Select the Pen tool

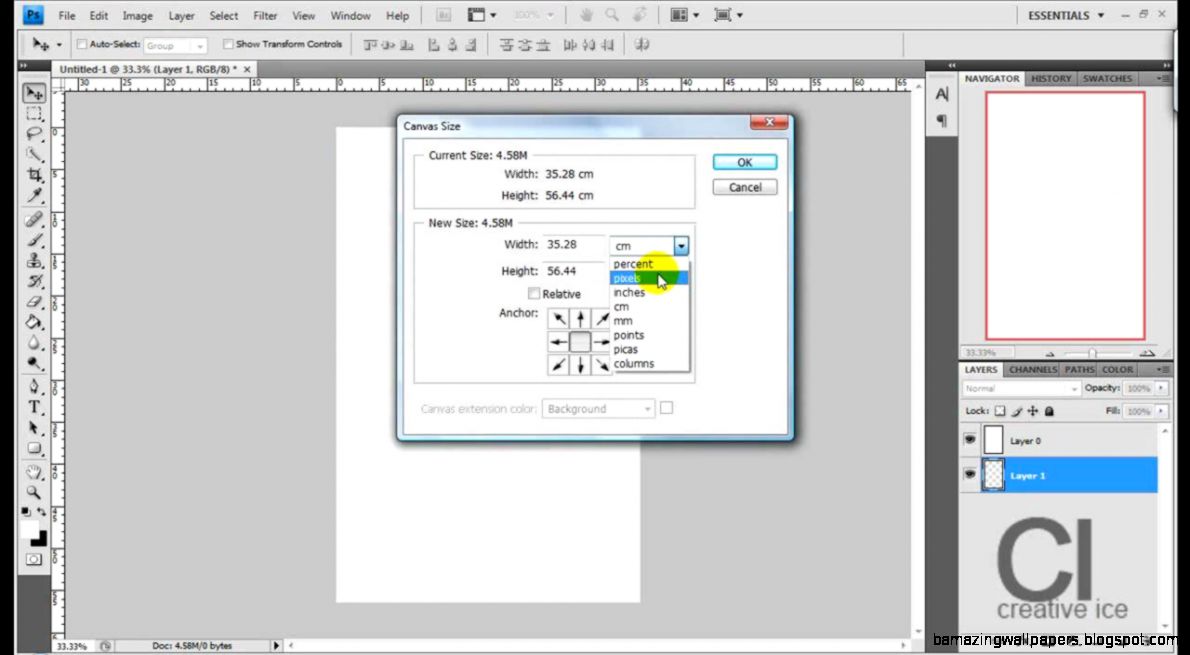click(x=34, y=386)
